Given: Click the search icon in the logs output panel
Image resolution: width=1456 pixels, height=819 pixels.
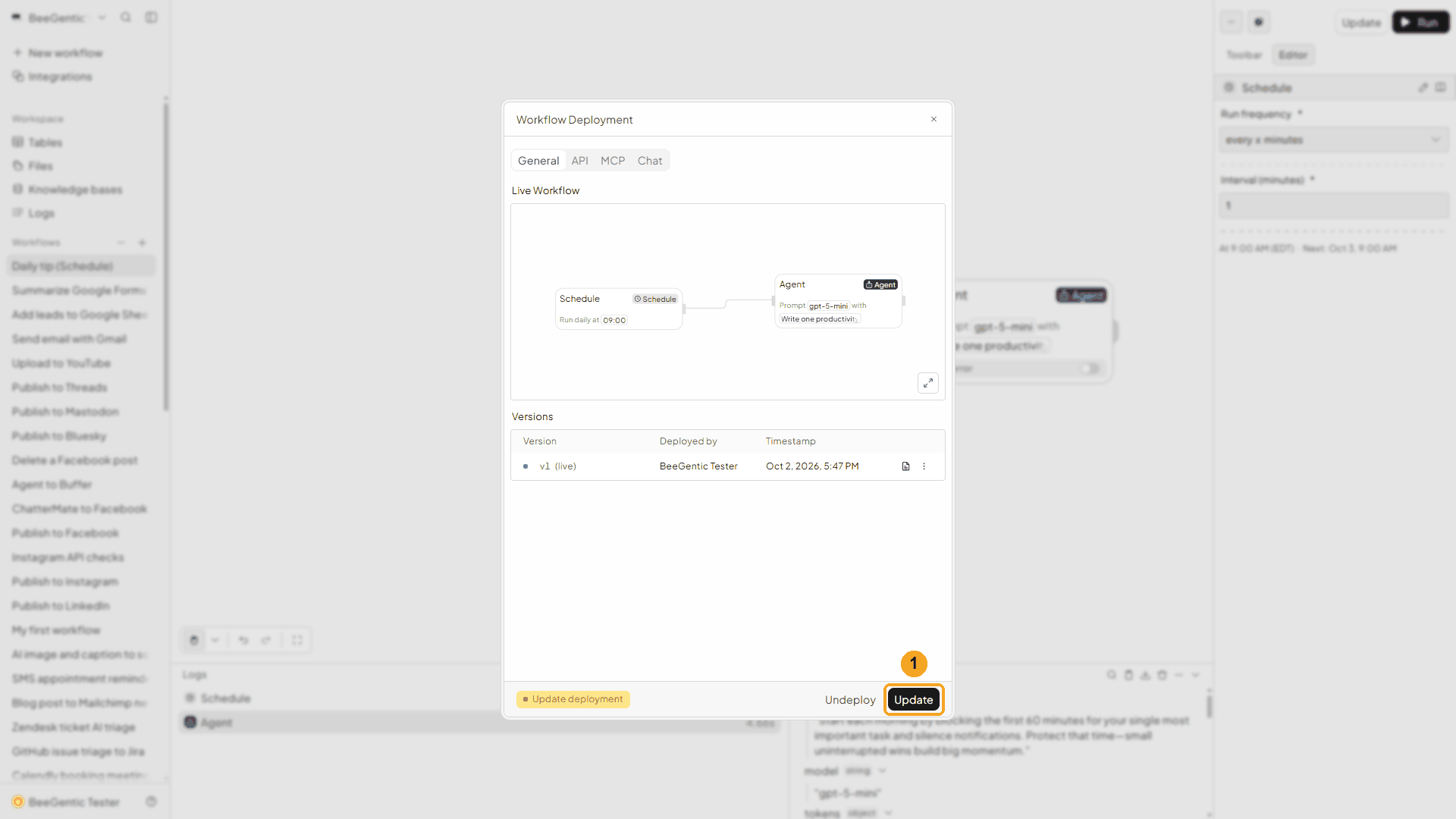Looking at the screenshot, I should point(1111,675).
